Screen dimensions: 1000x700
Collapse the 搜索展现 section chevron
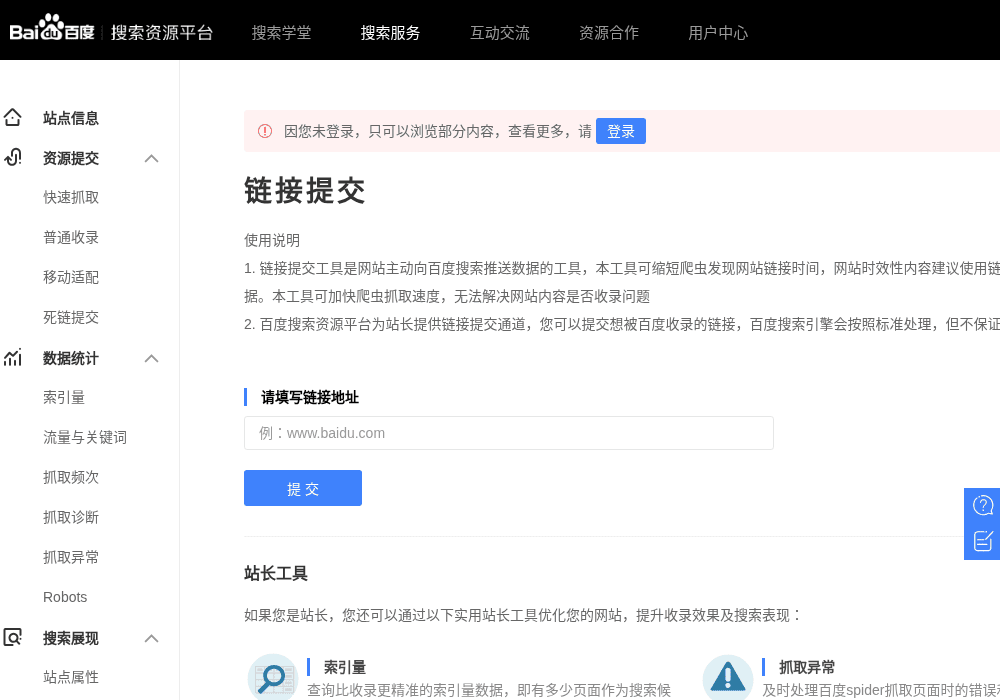151,638
